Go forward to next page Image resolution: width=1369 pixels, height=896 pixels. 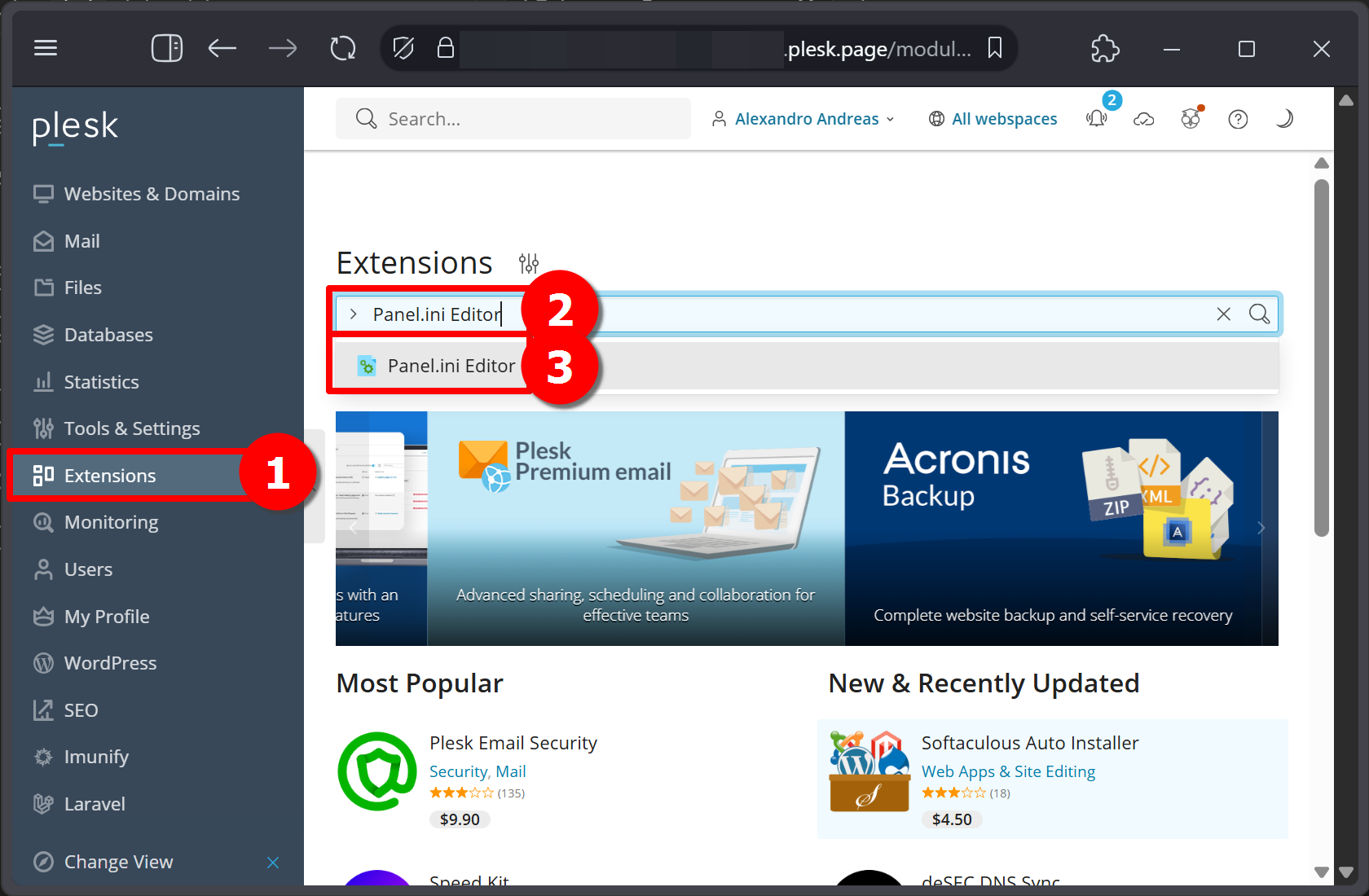[x=283, y=48]
